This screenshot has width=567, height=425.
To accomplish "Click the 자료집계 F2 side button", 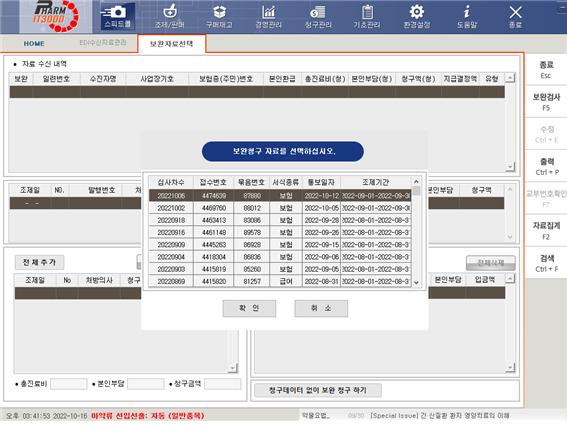I will click(x=546, y=230).
